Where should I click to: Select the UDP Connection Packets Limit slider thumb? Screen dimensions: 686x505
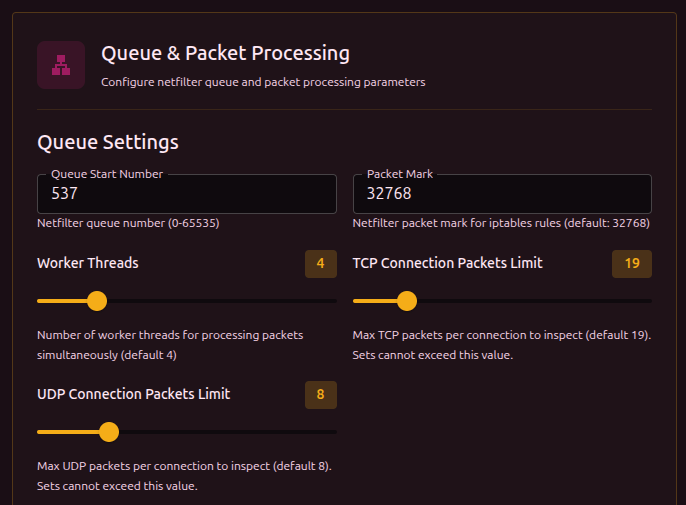(x=109, y=432)
